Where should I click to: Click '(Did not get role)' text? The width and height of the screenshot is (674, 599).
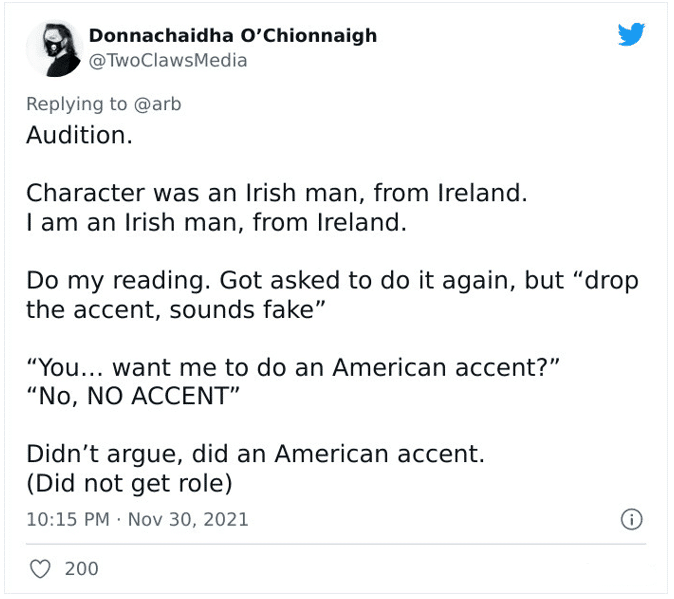(x=129, y=483)
